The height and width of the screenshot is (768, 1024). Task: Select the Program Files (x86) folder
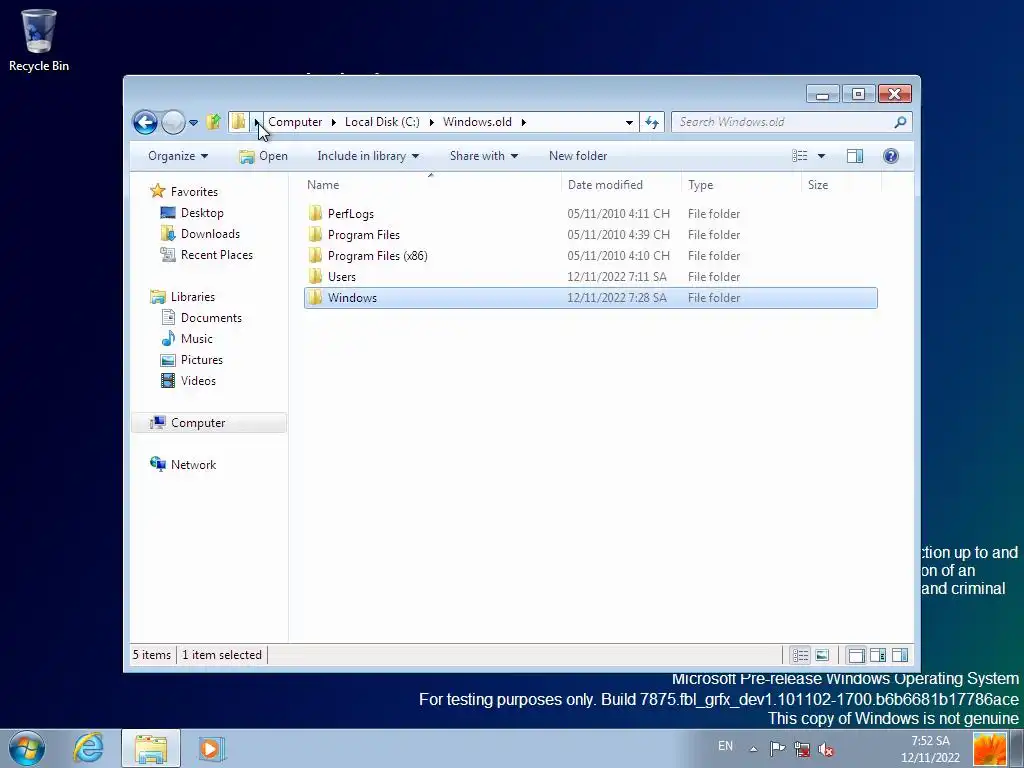(590, 255)
